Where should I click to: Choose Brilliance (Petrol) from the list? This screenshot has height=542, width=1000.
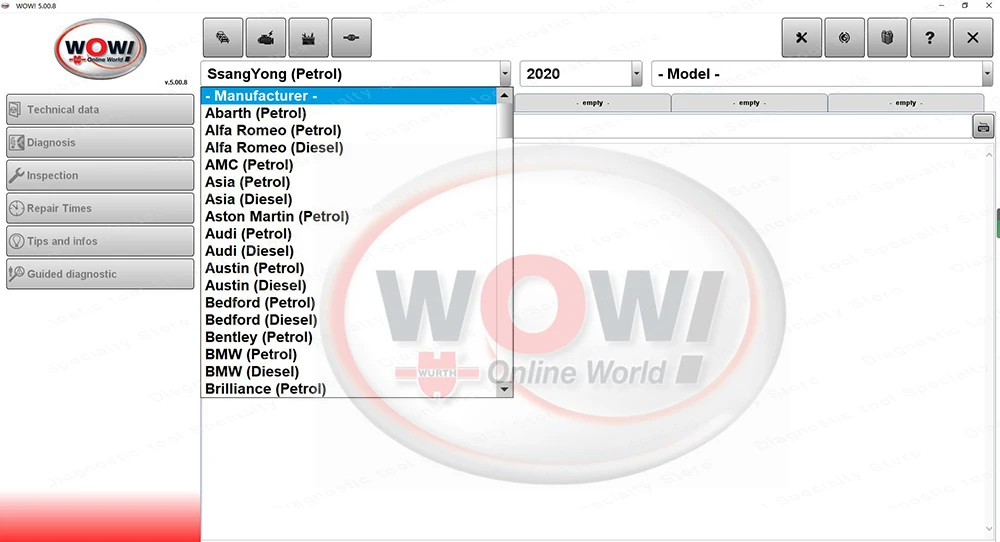coord(349,388)
